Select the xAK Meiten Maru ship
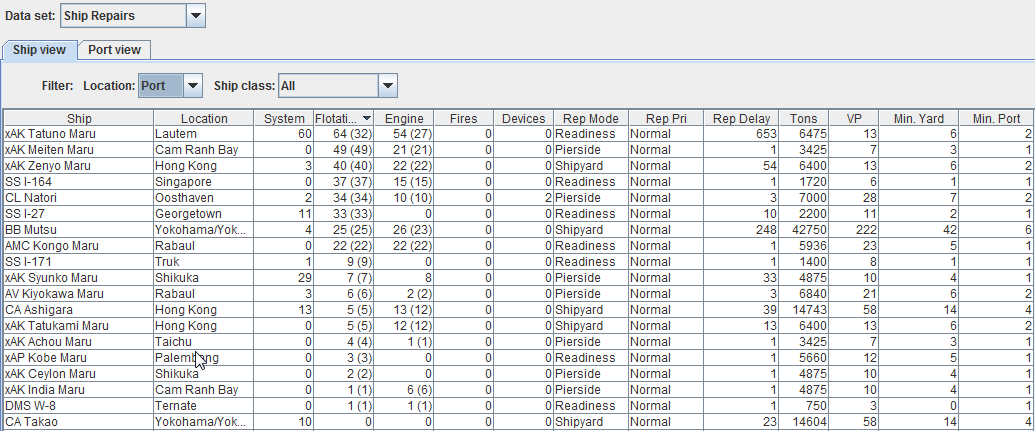 tap(48, 150)
